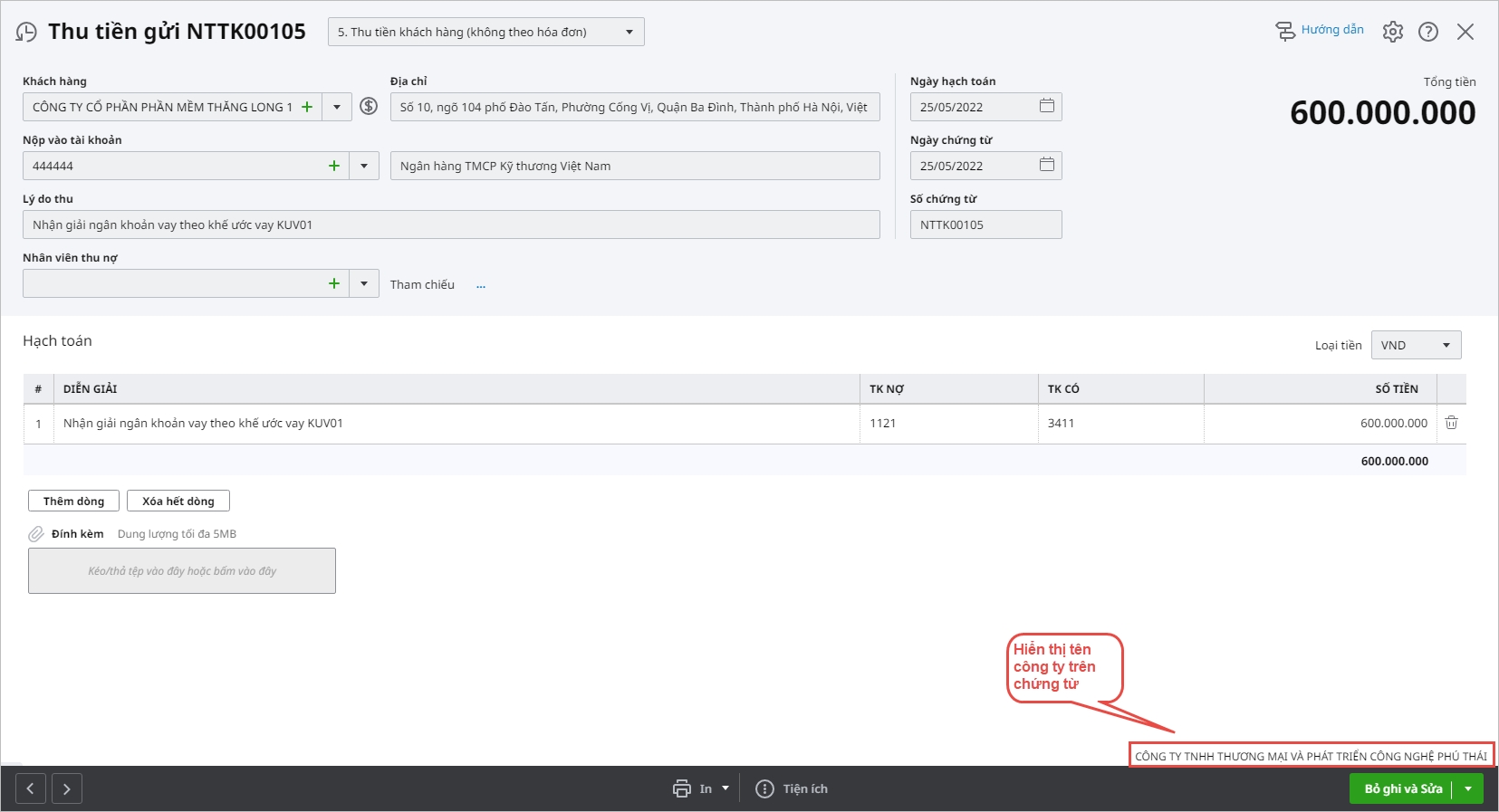The height and width of the screenshot is (812, 1499).
Task: Open the In print menu
Action: 701,788
